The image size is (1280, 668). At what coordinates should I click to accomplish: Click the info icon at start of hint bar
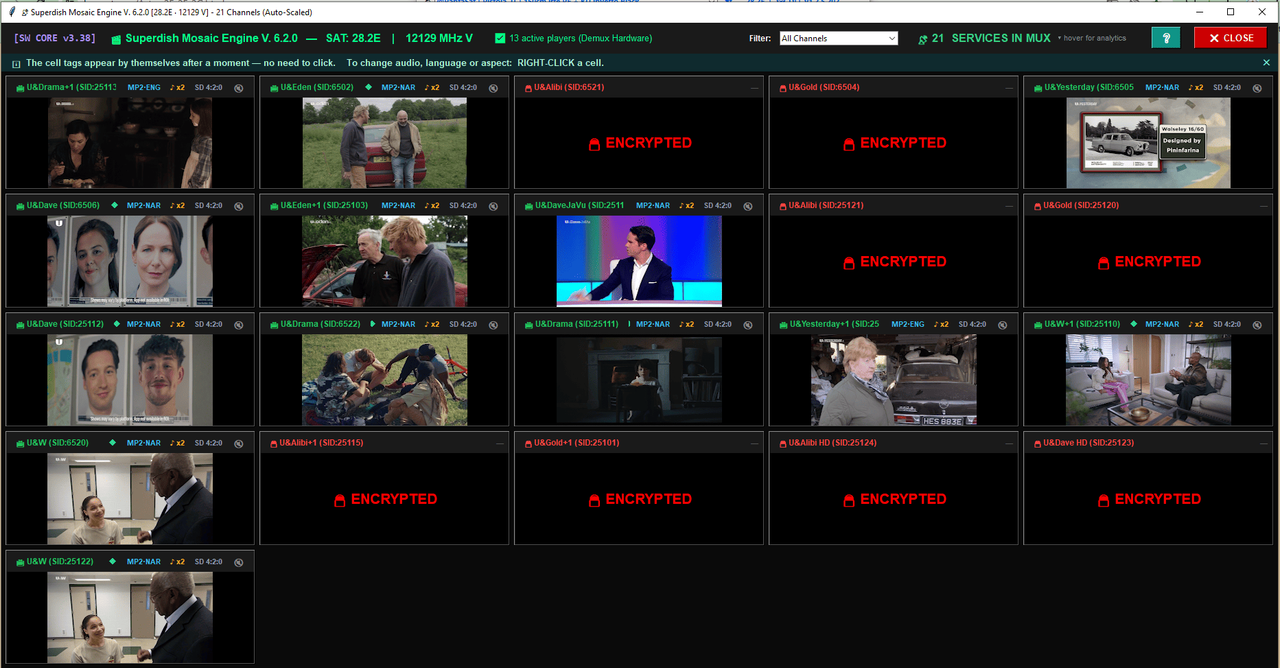[x=16, y=63]
